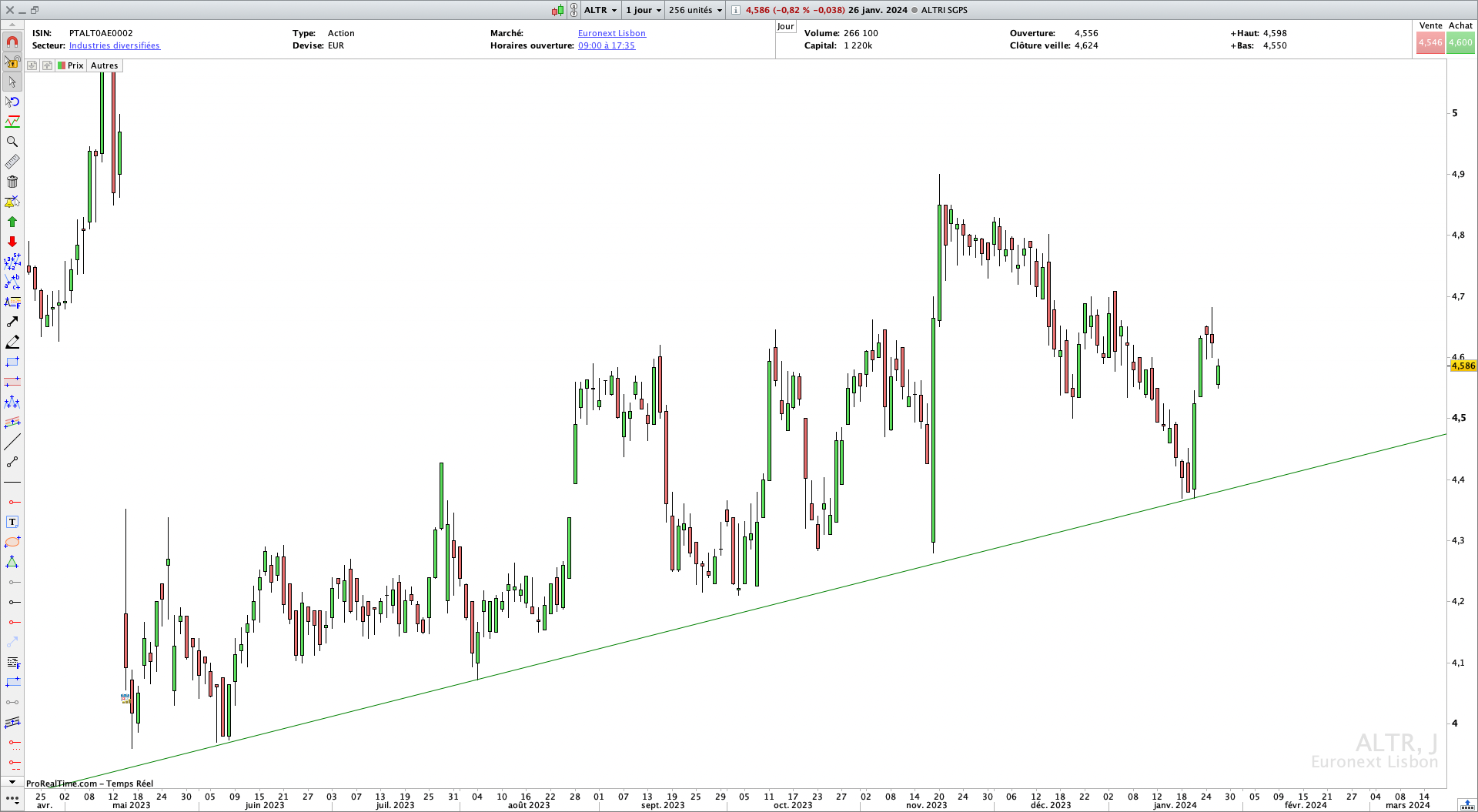Viewport: 1478px width, 812px height.
Task: Click the info box icon
Action: click(x=736, y=10)
